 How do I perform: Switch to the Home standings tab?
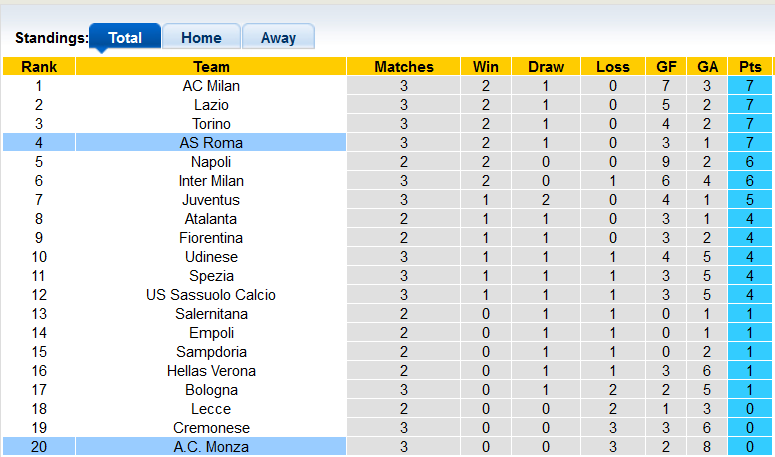201,38
